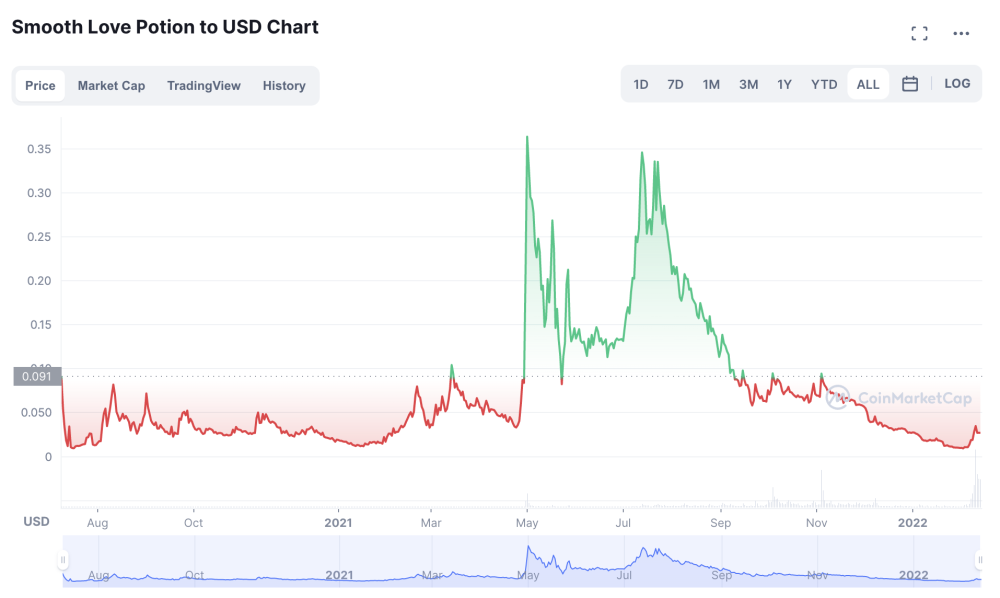The width and height of the screenshot is (1000, 598).
Task: Choose the 1M time range
Action: [711, 85]
